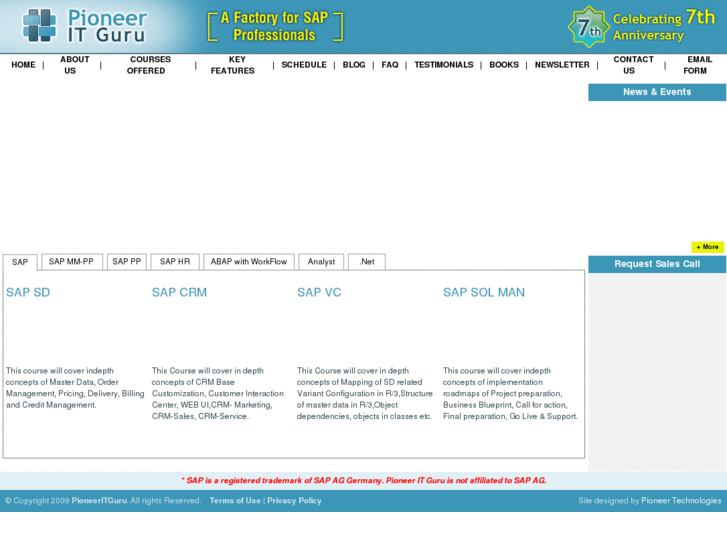The image size is (727, 545).
Task: Click the 'A Factory for SAP Professionals' banner
Action: [x=275, y=26]
